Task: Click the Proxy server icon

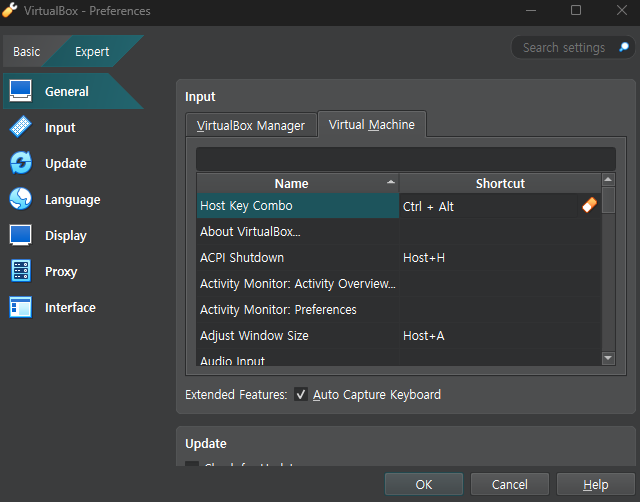Action: [20, 271]
